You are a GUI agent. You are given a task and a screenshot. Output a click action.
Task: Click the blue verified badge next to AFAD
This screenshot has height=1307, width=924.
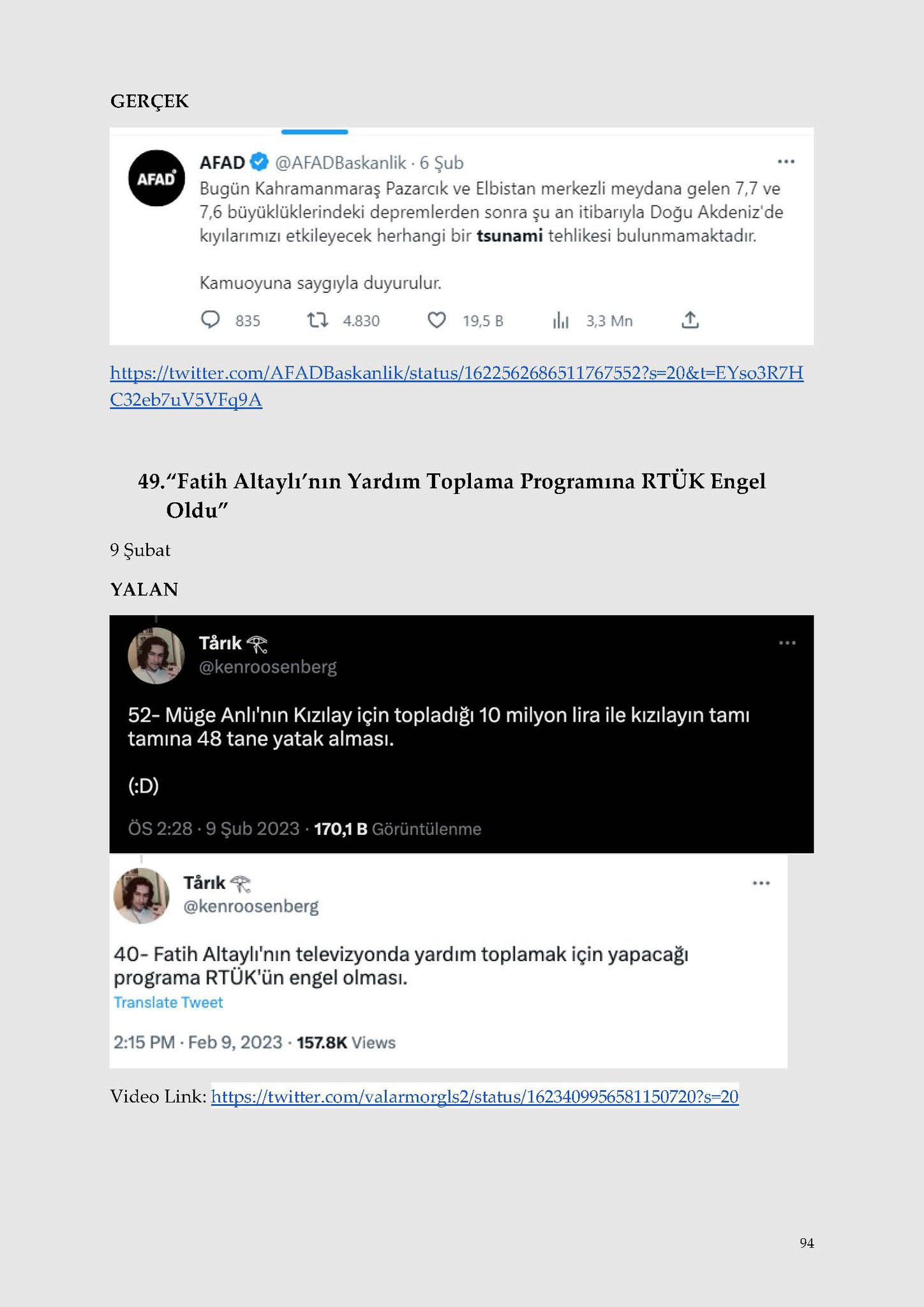pos(259,162)
